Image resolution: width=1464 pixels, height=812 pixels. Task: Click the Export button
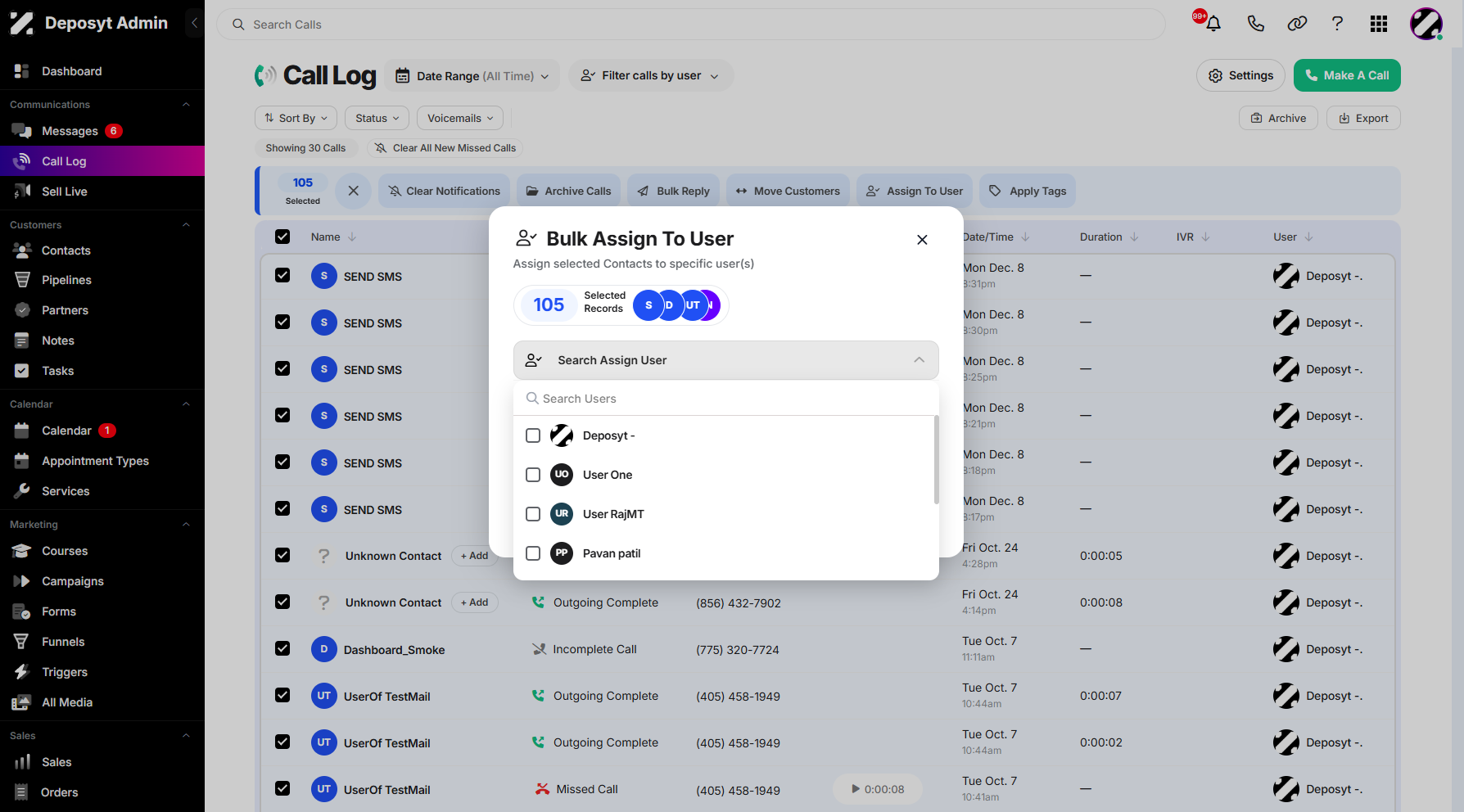tap(1363, 118)
